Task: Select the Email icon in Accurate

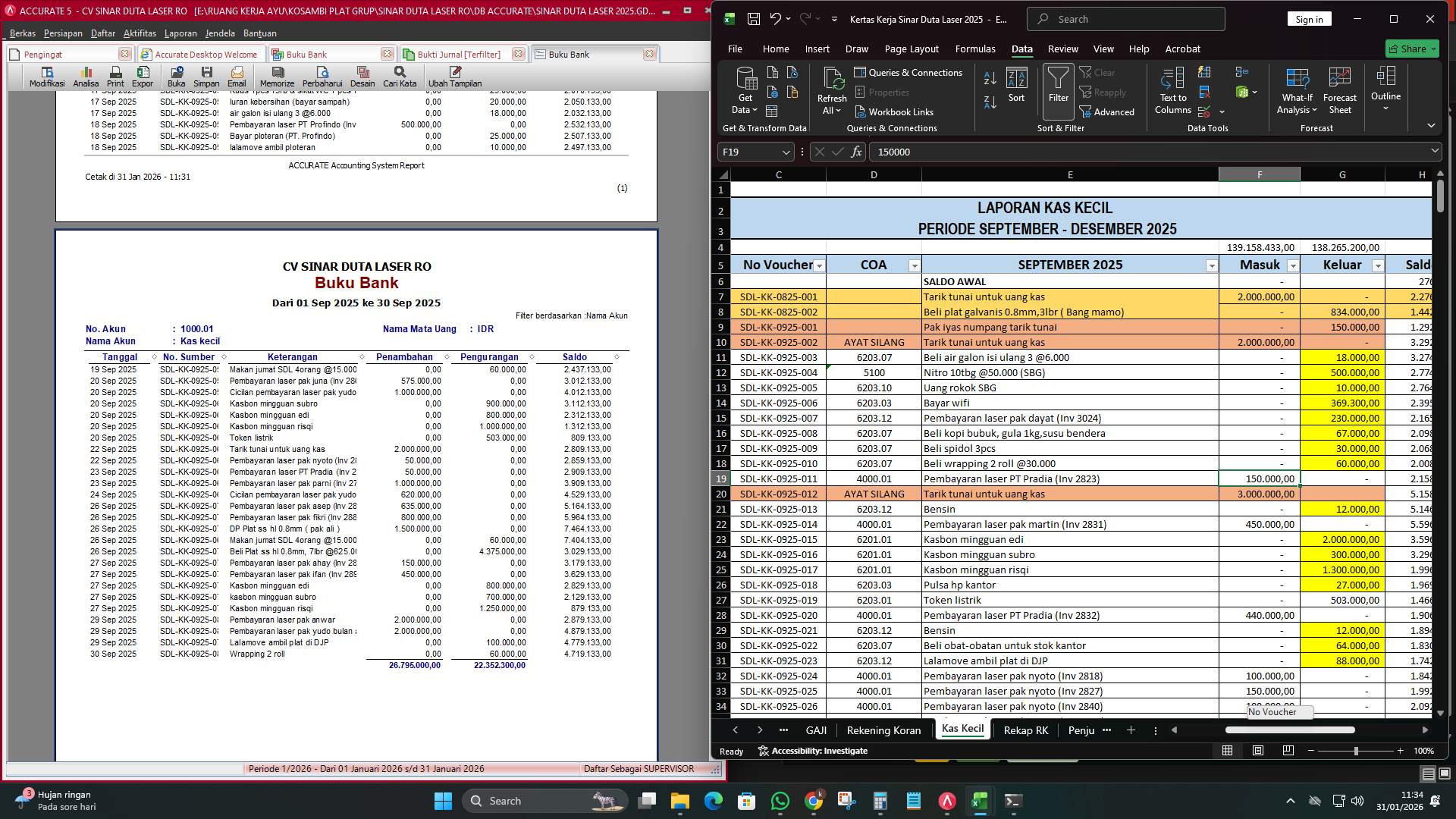Action: tap(237, 75)
